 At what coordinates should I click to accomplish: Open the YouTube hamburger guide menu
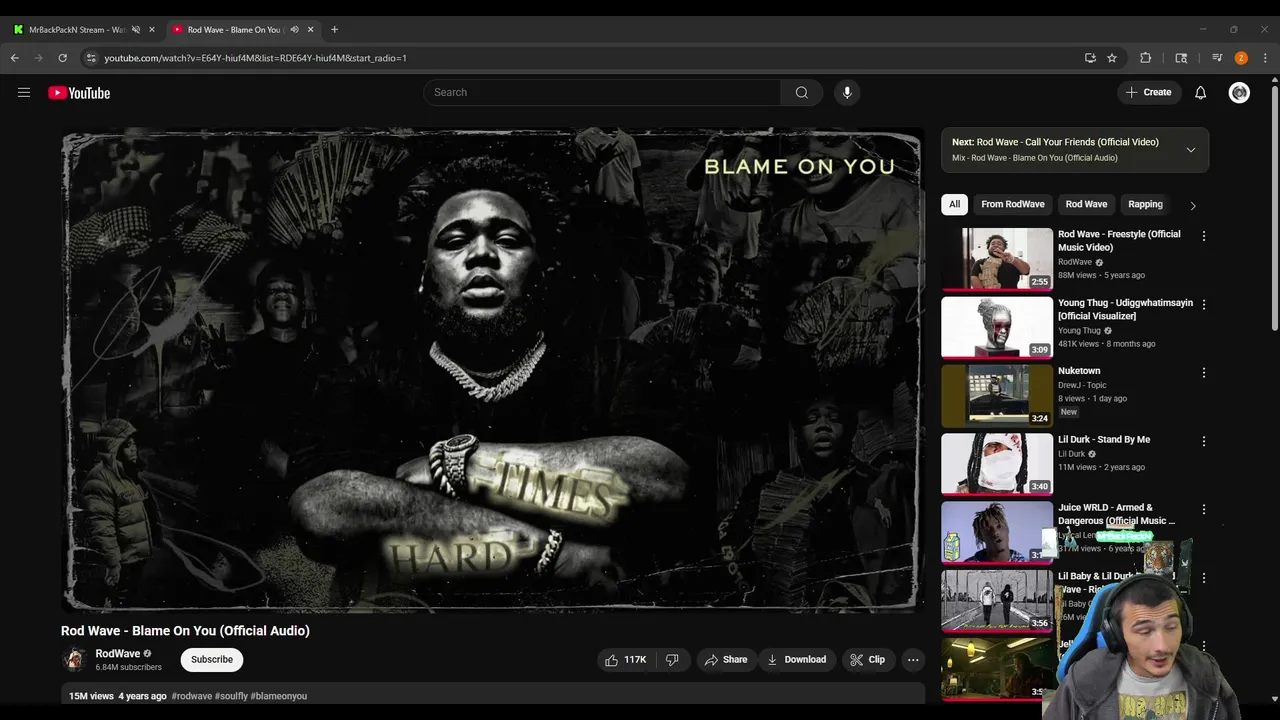click(x=24, y=93)
